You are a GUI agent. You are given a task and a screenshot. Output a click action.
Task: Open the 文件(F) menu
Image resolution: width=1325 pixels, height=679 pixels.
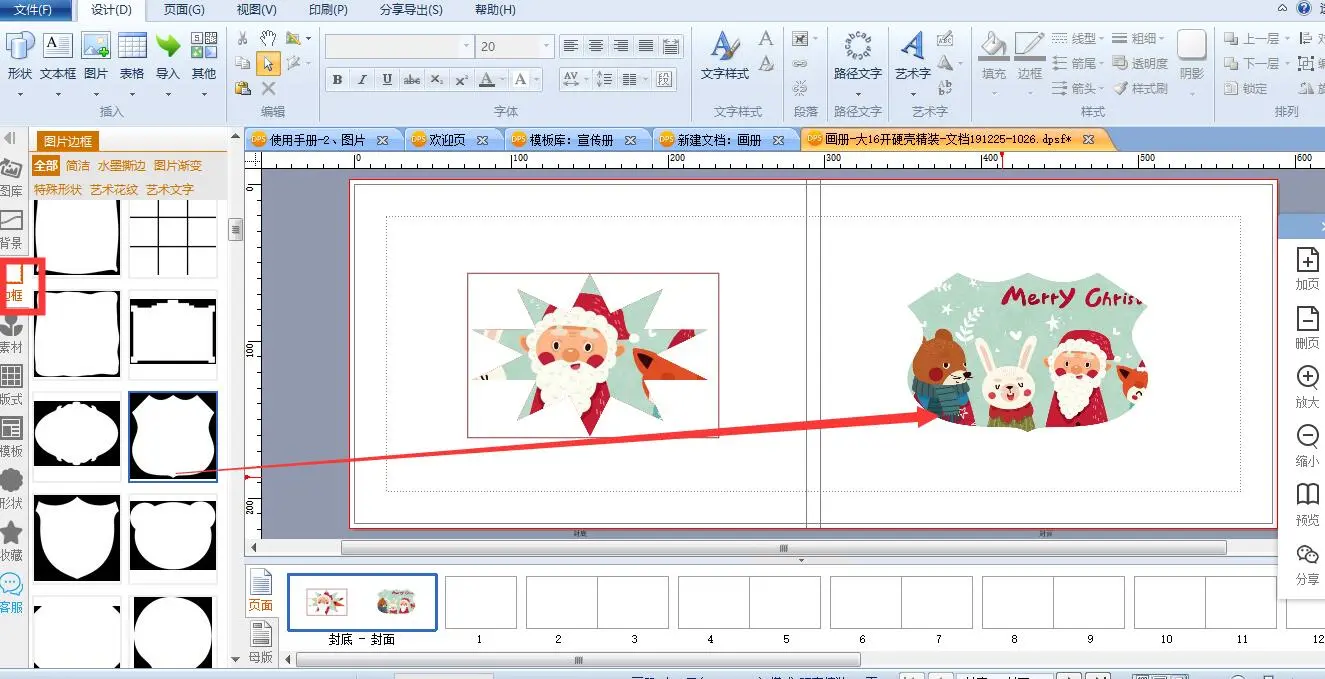coord(32,10)
